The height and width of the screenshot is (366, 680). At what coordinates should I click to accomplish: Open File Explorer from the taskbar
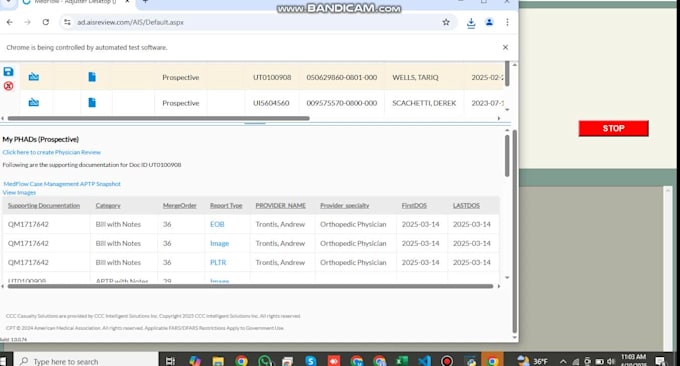click(x=218, y=361)
